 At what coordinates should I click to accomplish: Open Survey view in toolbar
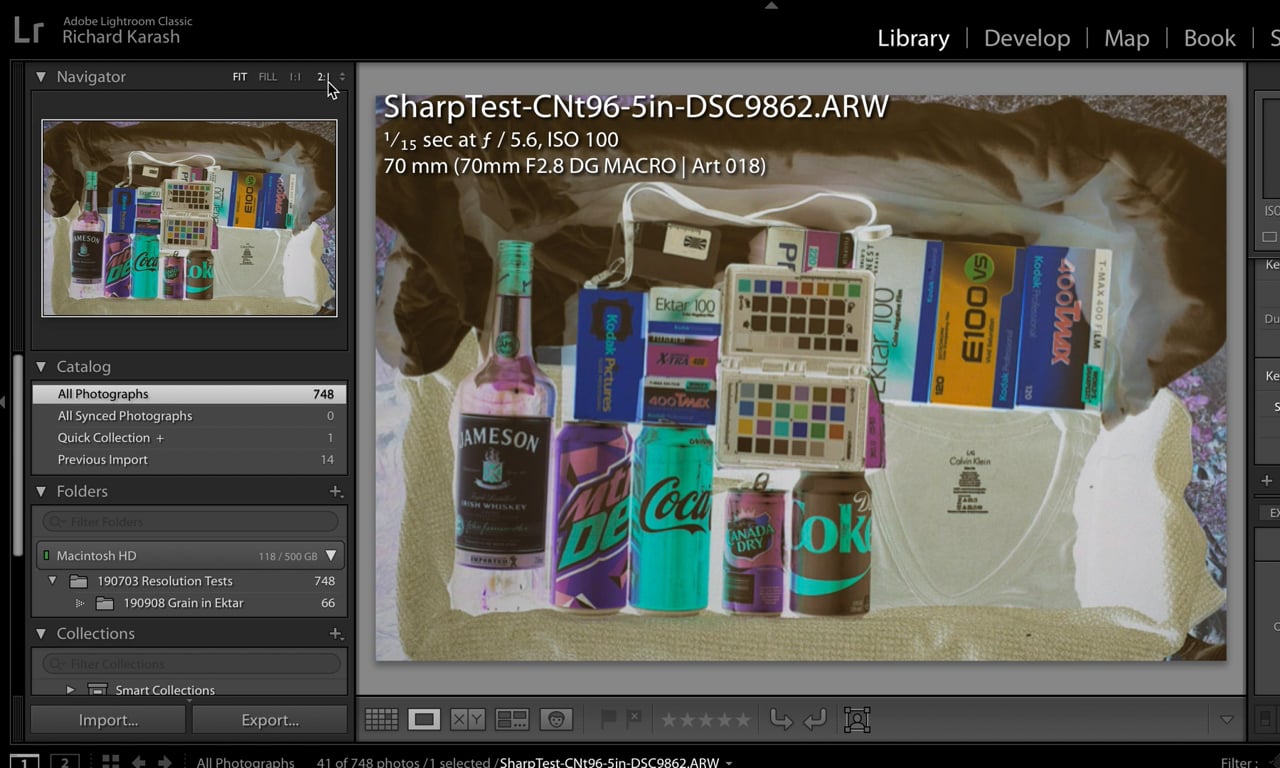point(512,719)
